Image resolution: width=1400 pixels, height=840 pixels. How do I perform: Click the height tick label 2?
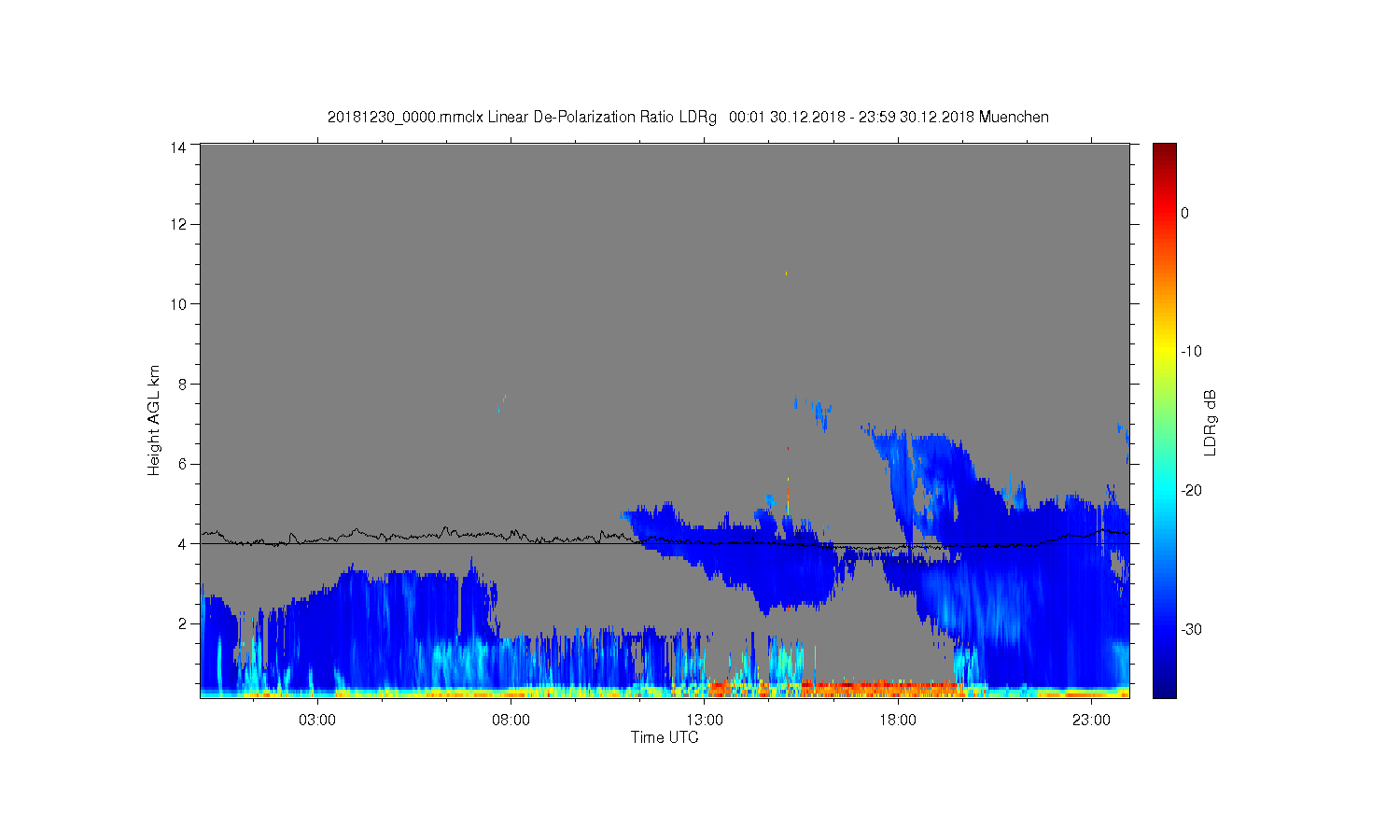click(x=183, y=623)
